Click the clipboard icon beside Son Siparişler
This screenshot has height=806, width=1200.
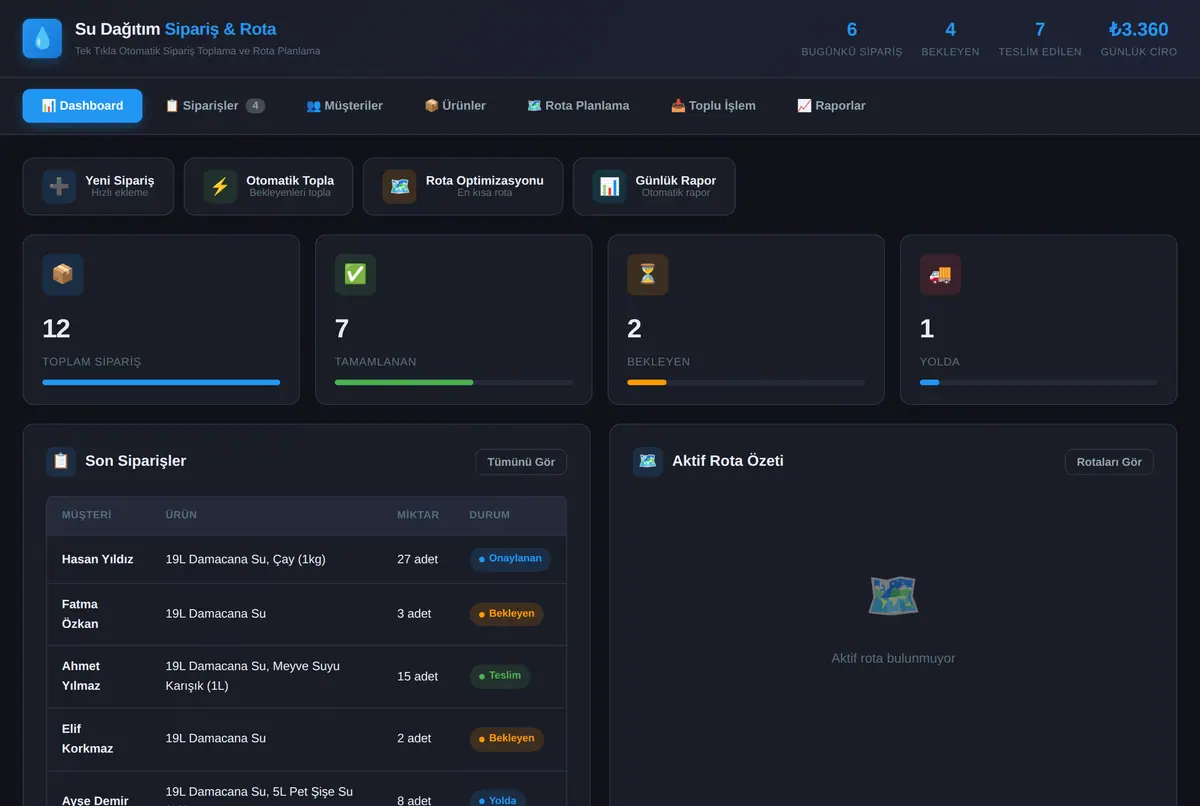tap(61, 461)
